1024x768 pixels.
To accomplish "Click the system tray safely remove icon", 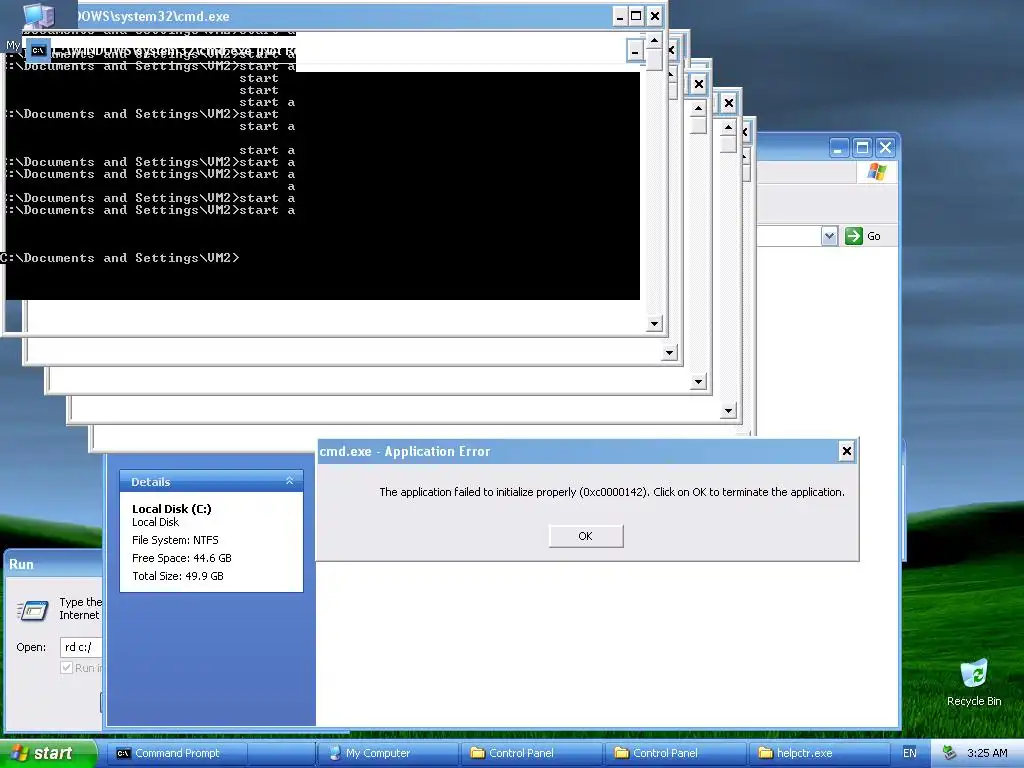I will (x=949, y=753).
